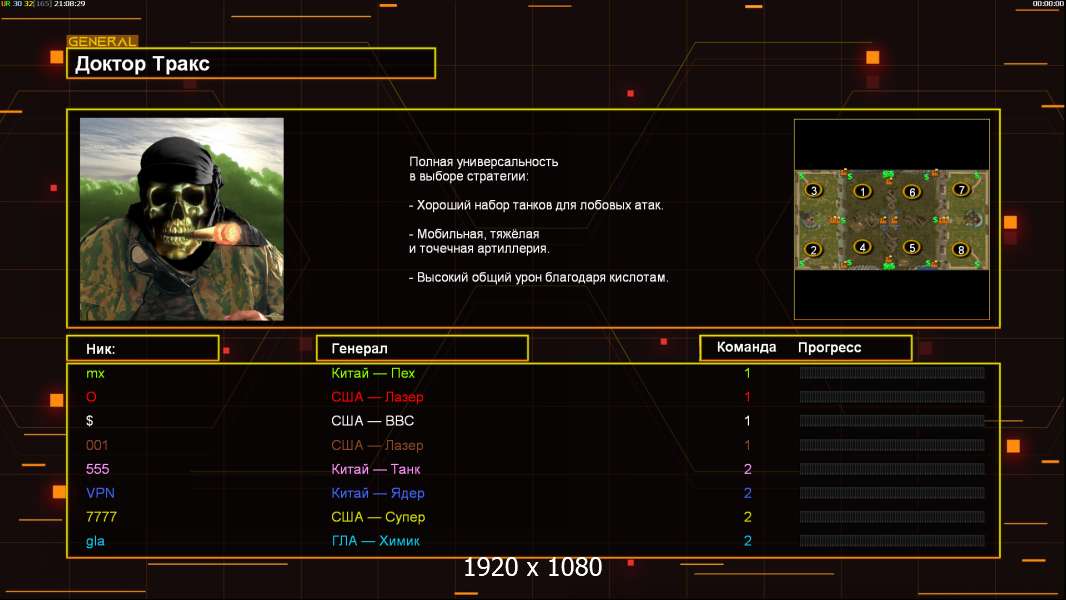The image size is (1066, 600).
Task: Click general "ГЛА — Химик"
Action: [375, 541]
